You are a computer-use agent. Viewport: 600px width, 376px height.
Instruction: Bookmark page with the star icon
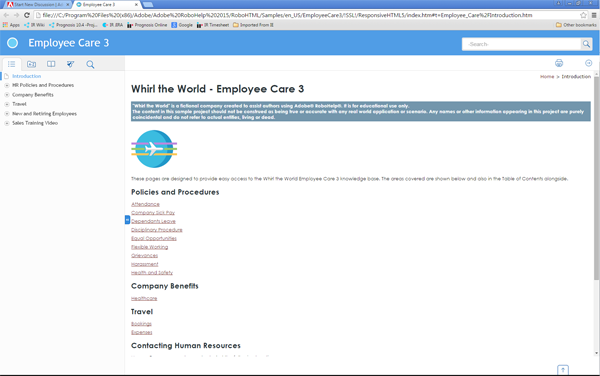click(583, 15)
